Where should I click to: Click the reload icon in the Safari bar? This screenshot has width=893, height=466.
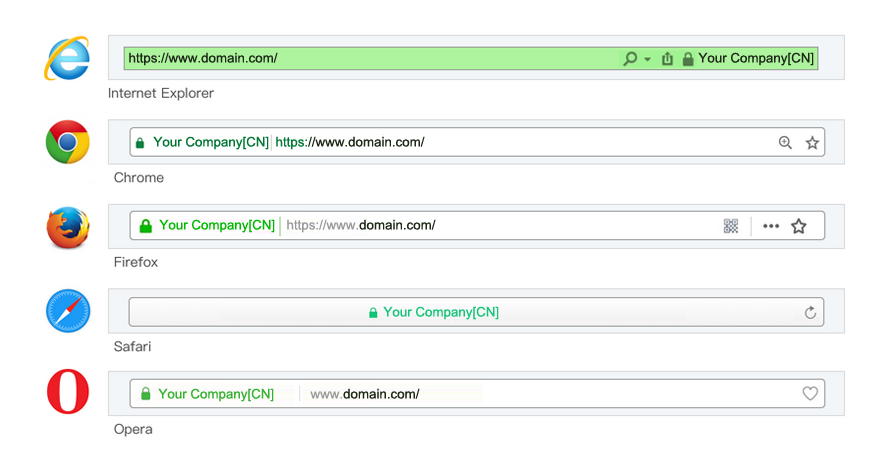pyautogui.click(x=810, y=312)
